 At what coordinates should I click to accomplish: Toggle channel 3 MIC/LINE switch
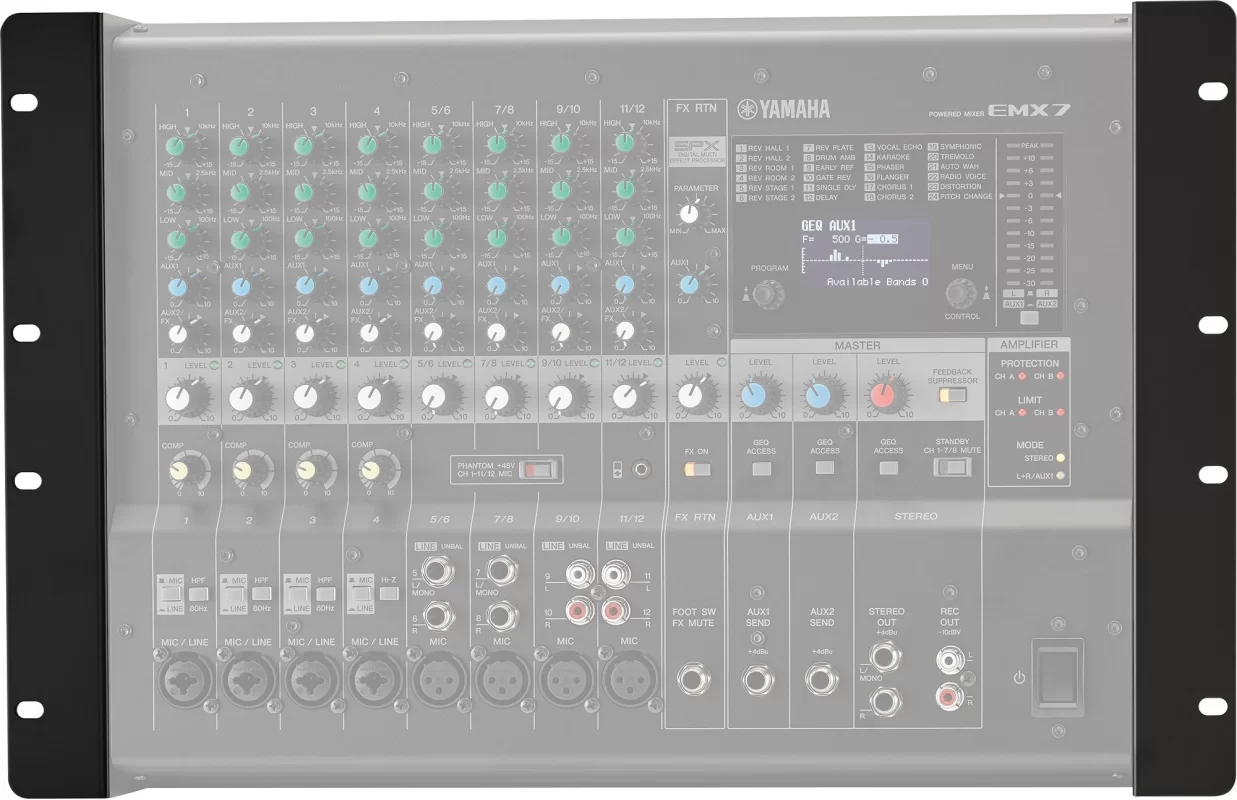[296, 594]
